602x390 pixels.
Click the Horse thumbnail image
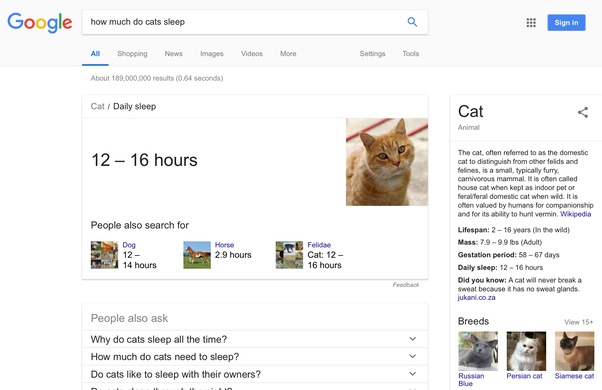[197, 255]
